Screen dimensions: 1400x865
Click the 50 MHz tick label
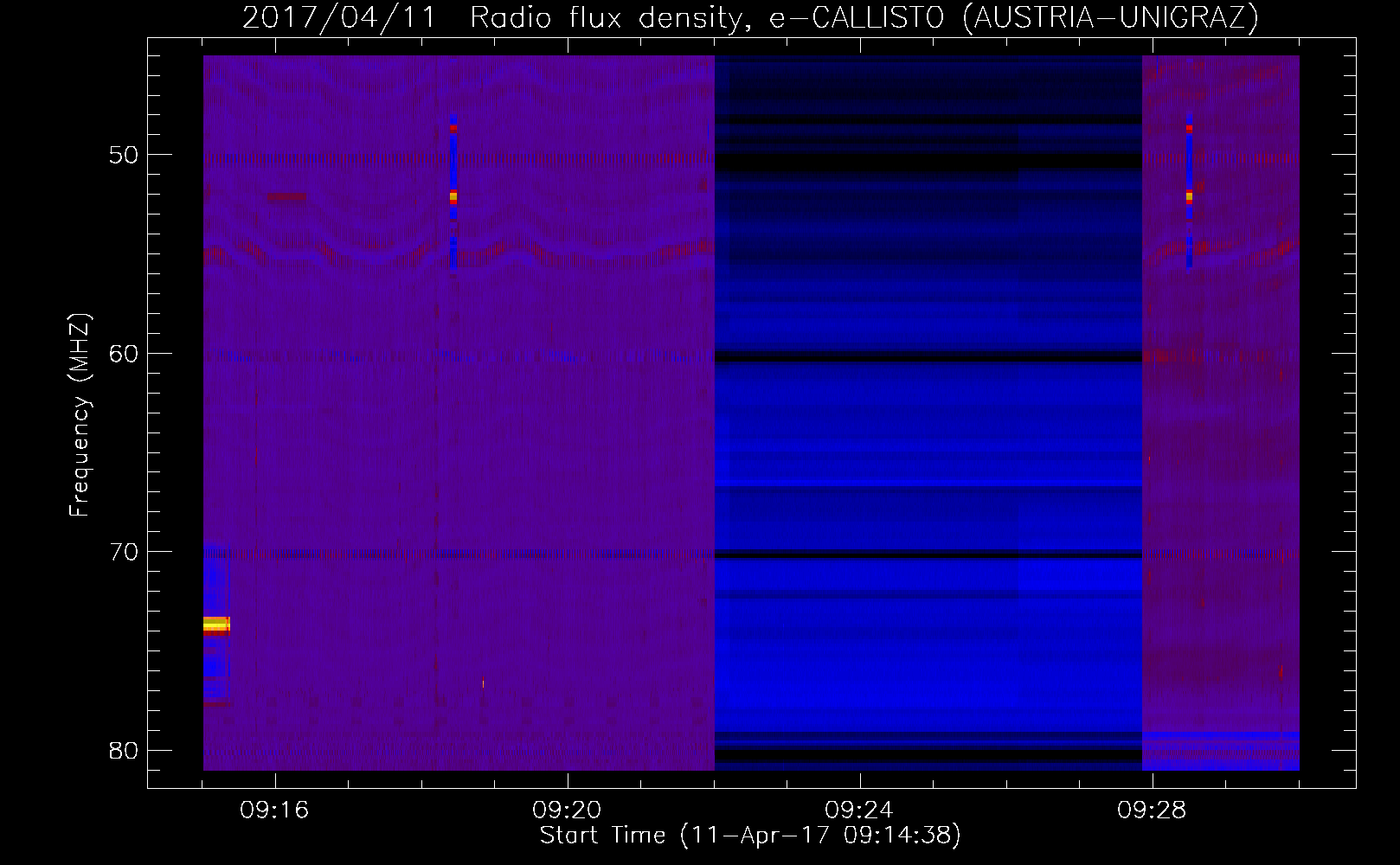(124, 155)
